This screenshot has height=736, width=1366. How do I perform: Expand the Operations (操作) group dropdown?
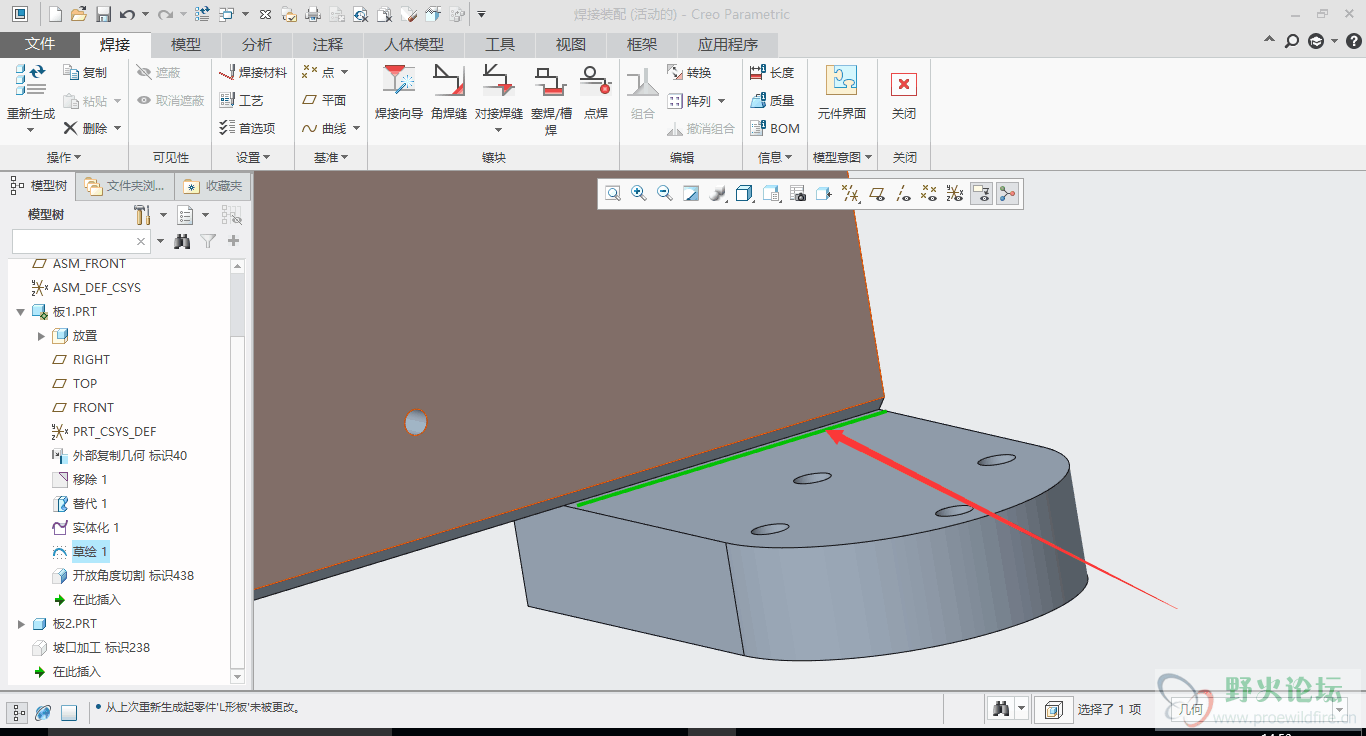pyautogui.click(x=64, y=157)
